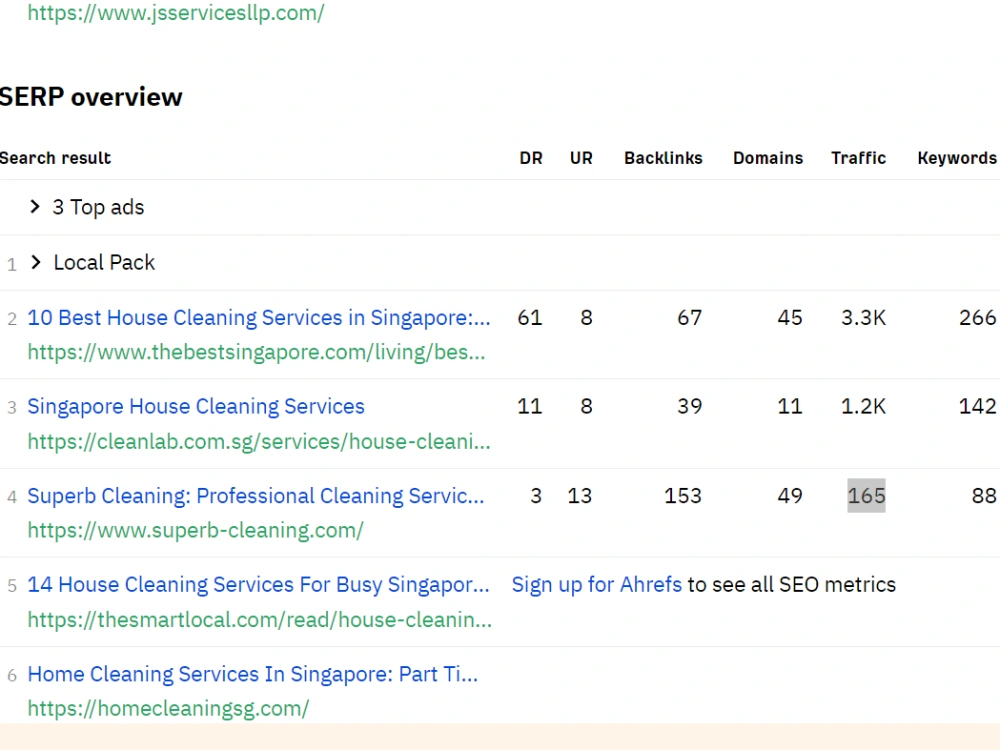
Task: Open thesmartlocal.com URL link
Action: (x=260, y=619)
